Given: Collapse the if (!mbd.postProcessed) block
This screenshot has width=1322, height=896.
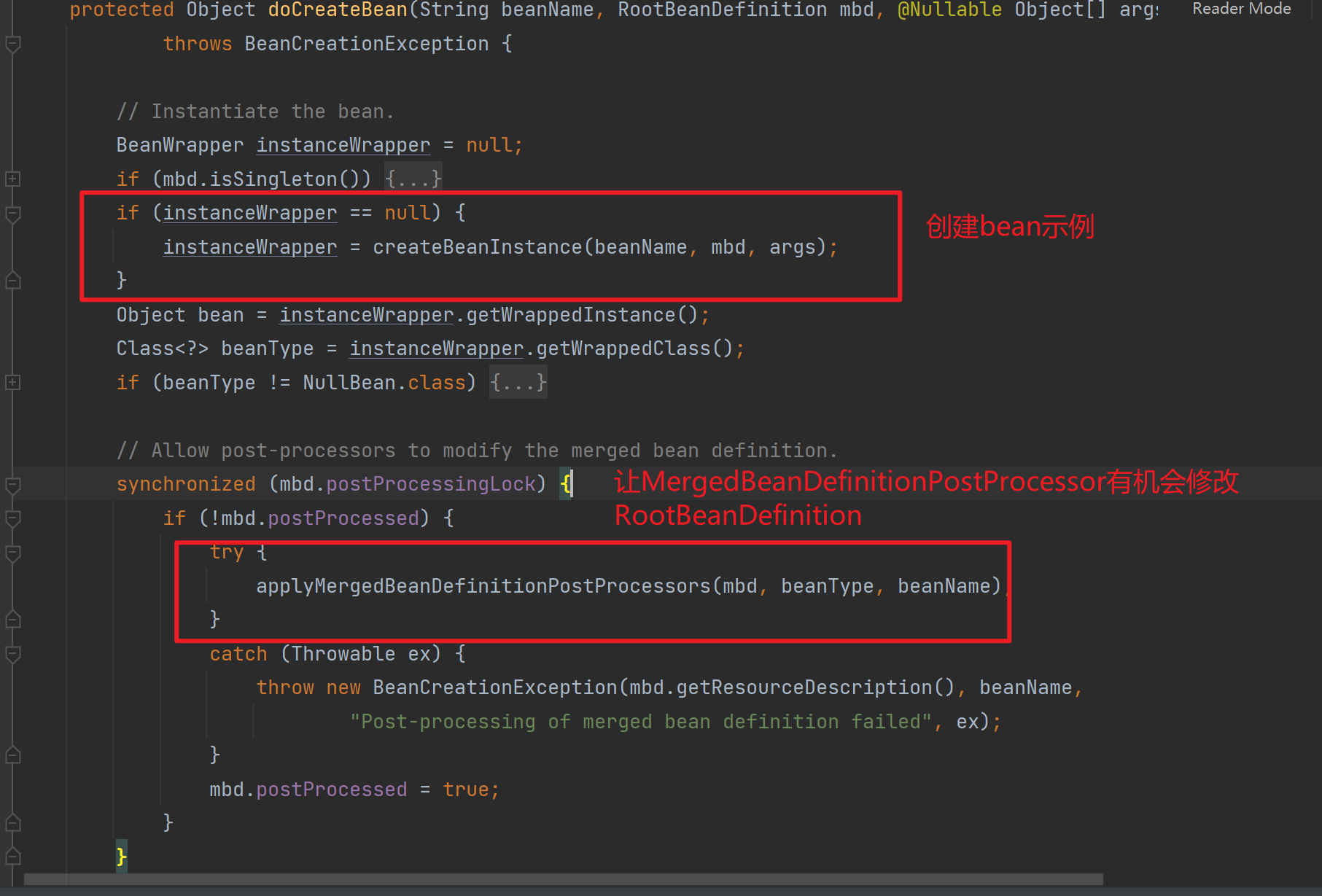Looking at the screenshot, I should (12, 518).
